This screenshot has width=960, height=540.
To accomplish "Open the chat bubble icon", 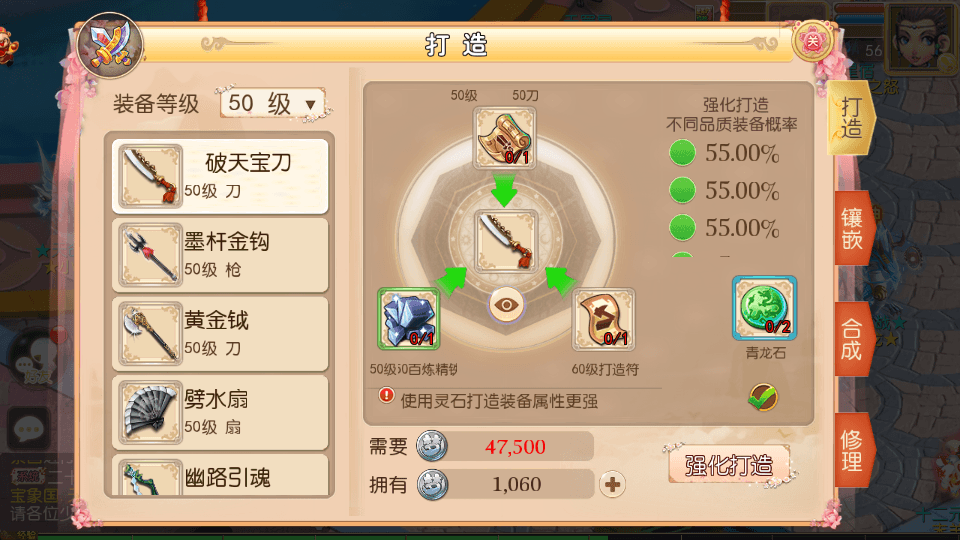I will [28, 429].
